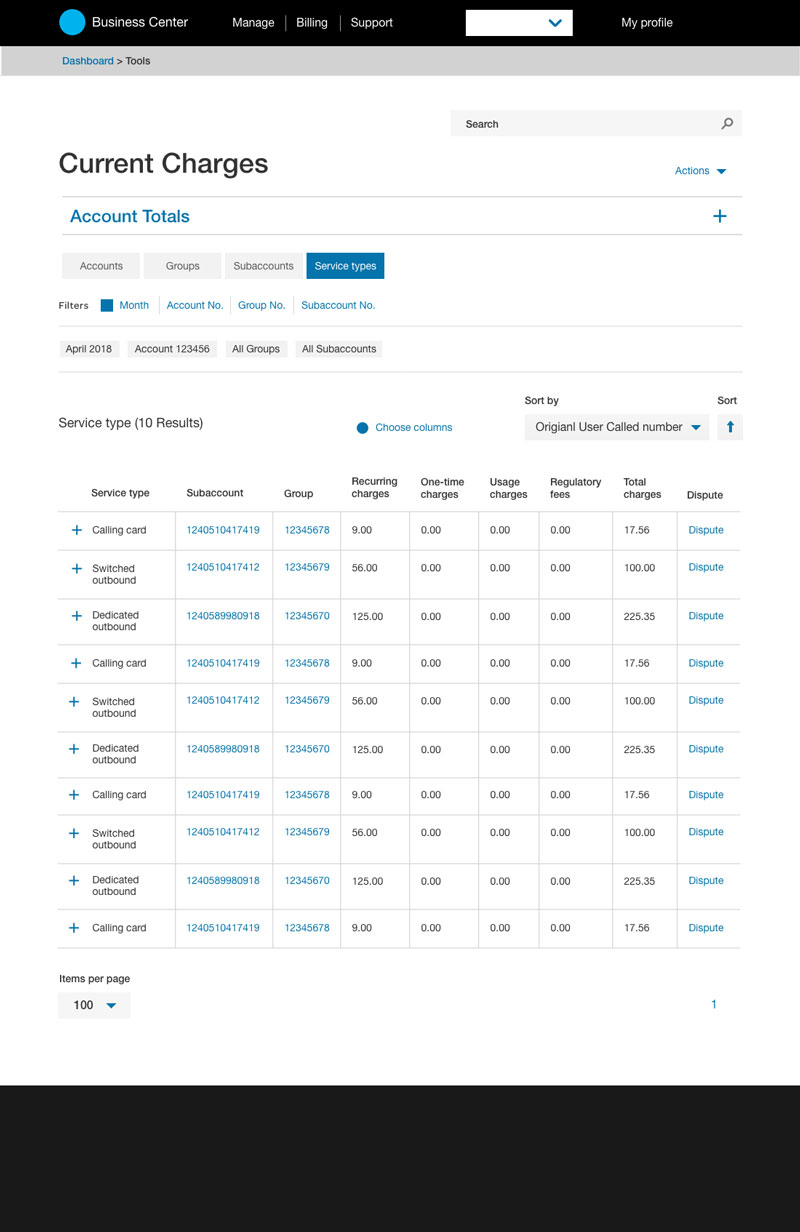Reverse sort order with the up arrow button
Image resolution: width=800 pixels, height=1232 pixels.
coord(730,427)
